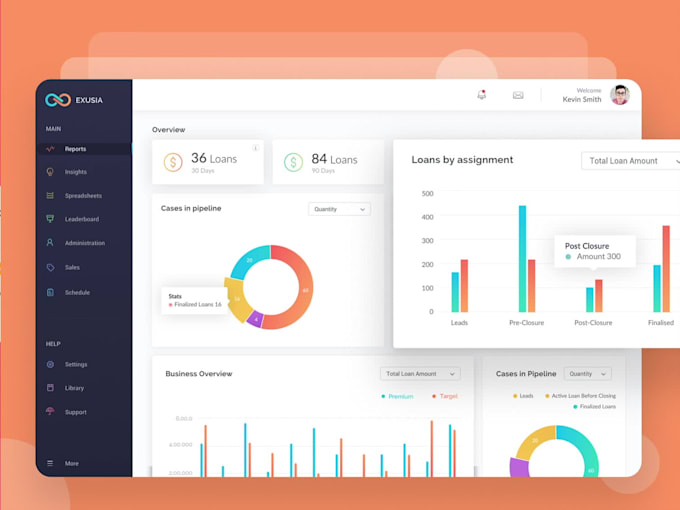Click chevron of upper Cases in pipeline Quantity dropdown

click(x=363, y=209)
